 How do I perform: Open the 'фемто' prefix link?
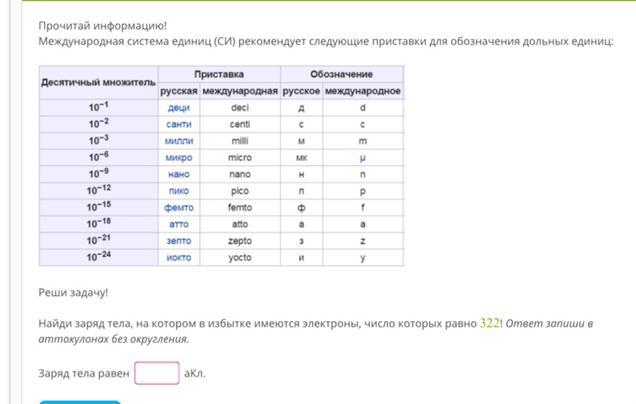coord(179,208)
